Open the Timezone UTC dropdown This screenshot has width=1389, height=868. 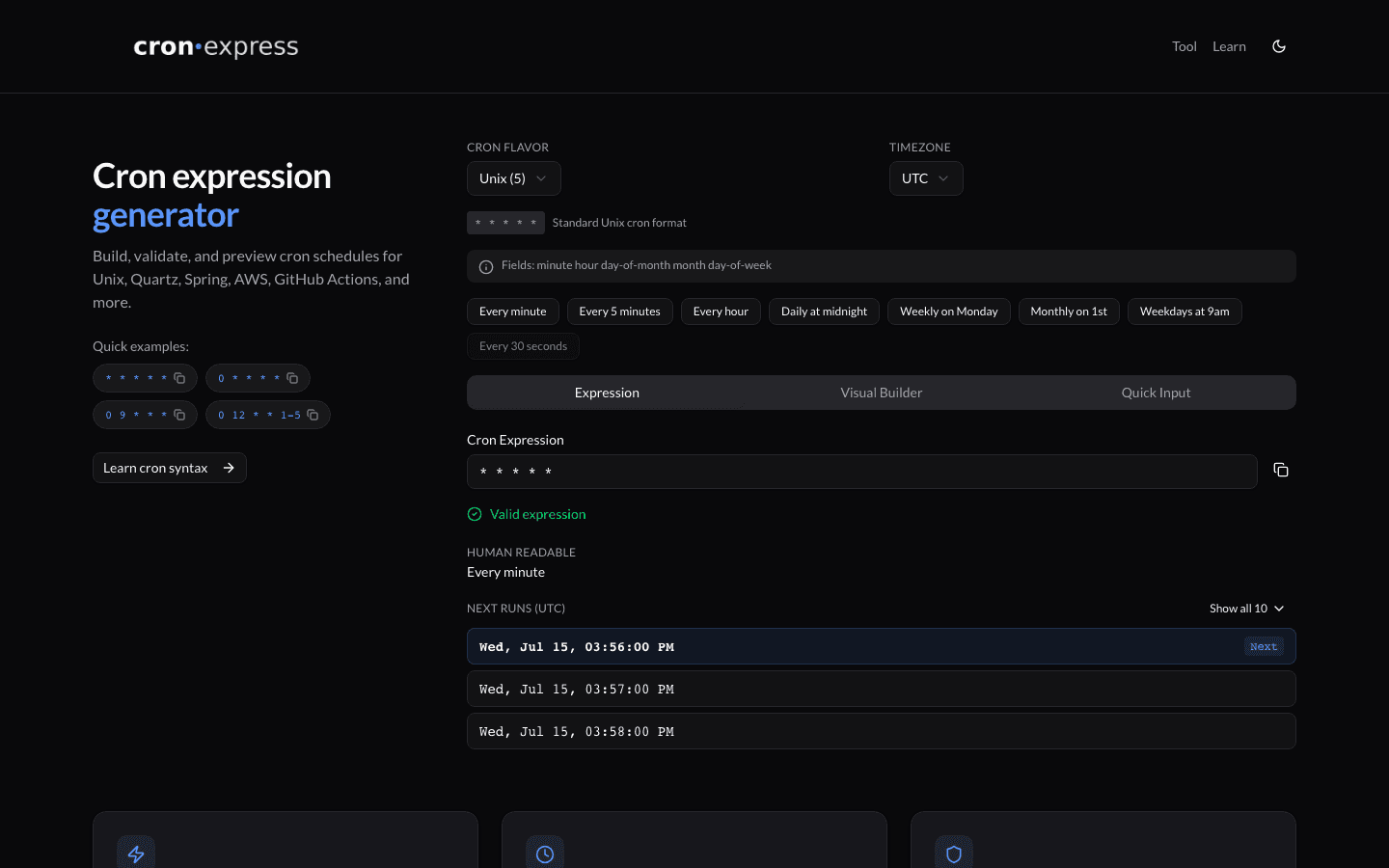coord(926,178)
